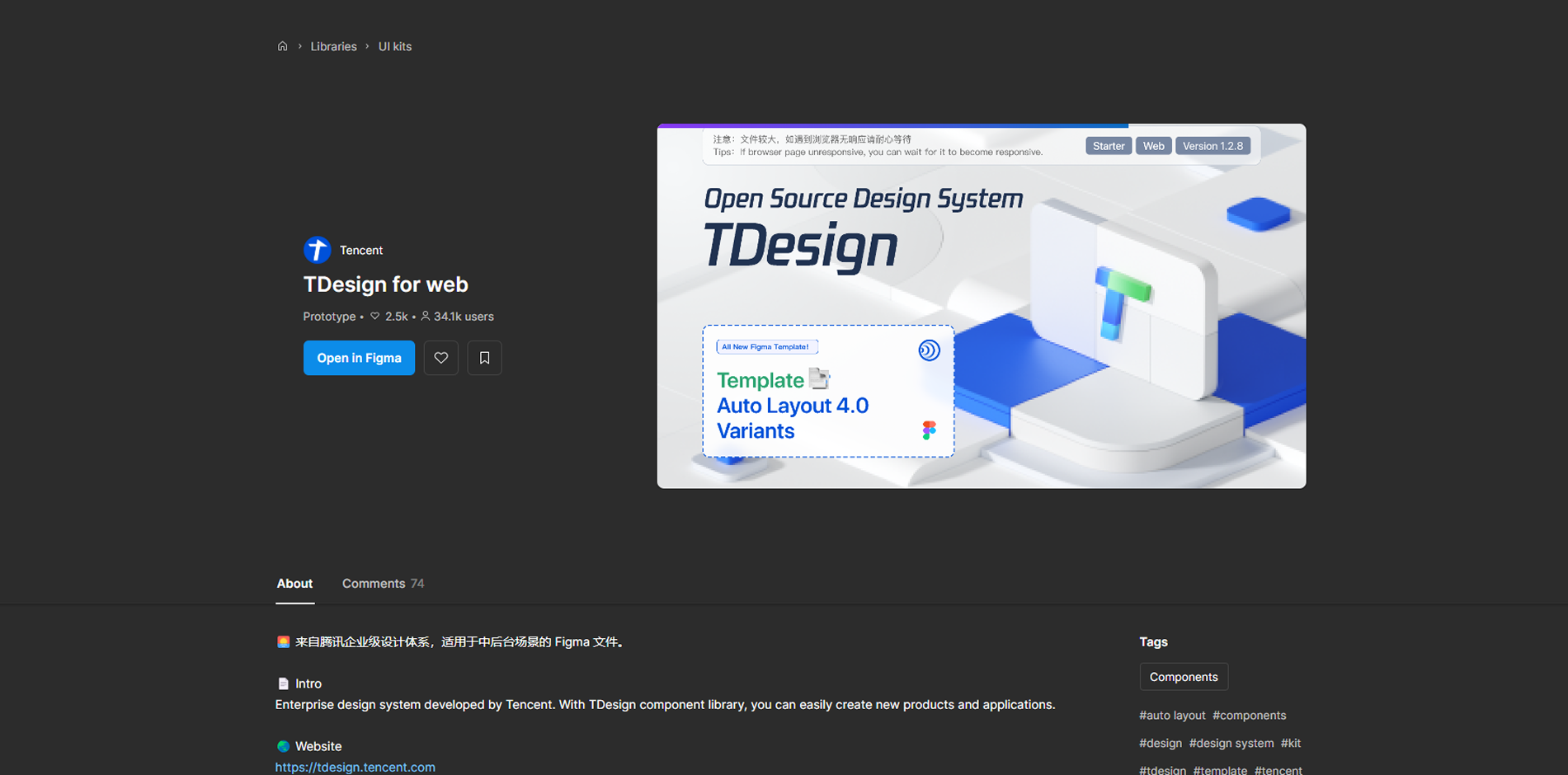The image size is (1568, 775).
Task: Click the Version 1.2.8 badge in preview
Action: [1212, 146]
